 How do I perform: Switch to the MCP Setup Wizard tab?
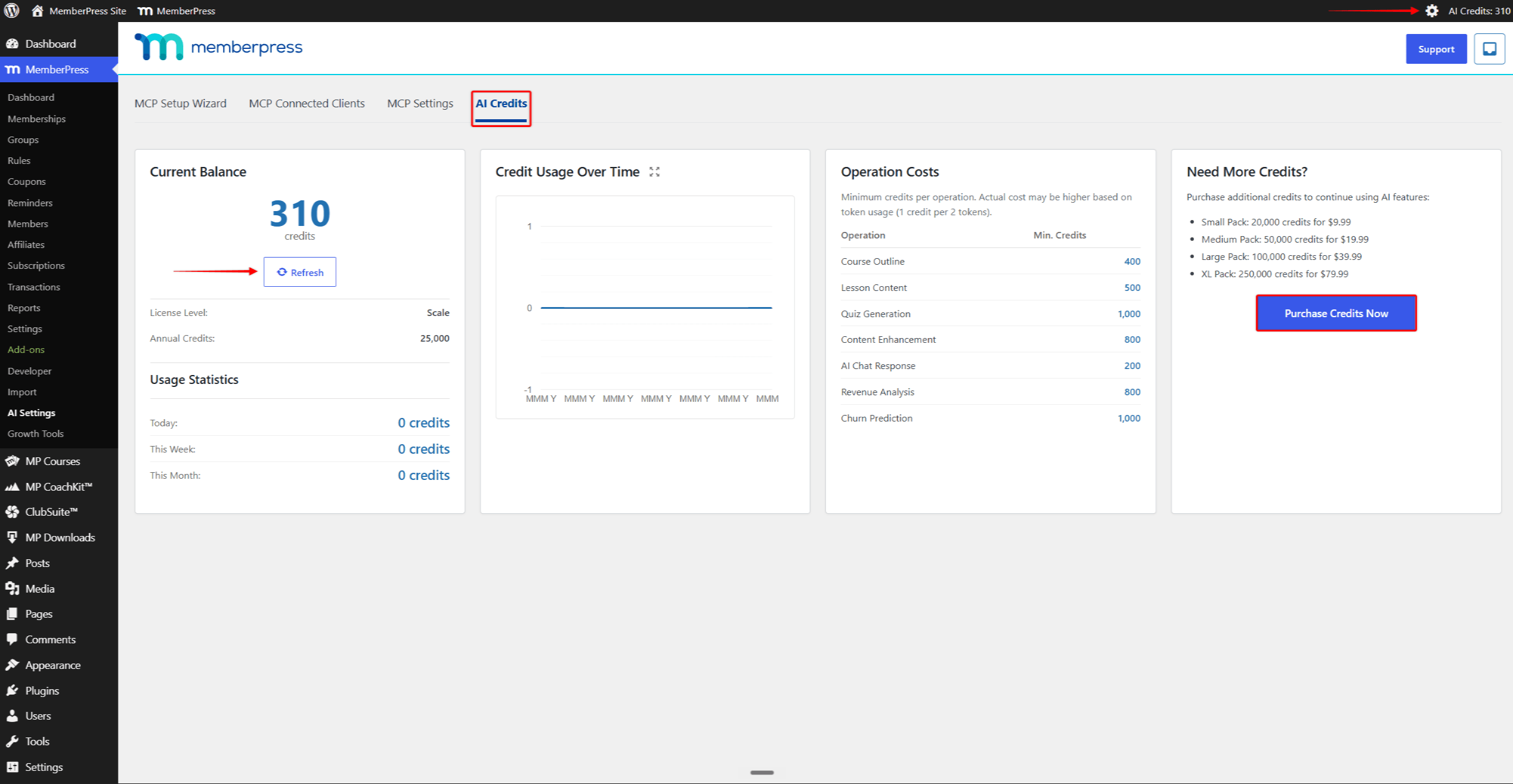(180, 103)
